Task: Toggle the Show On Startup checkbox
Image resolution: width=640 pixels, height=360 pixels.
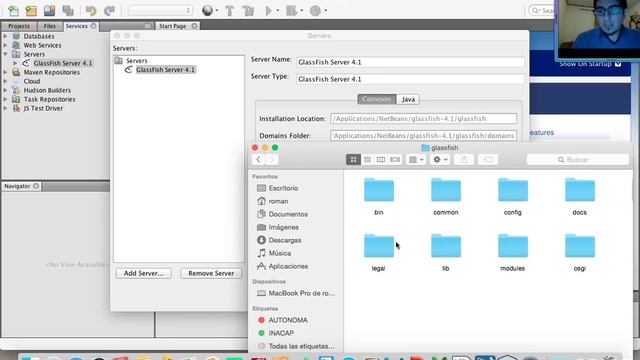Action: pos(618,64)
